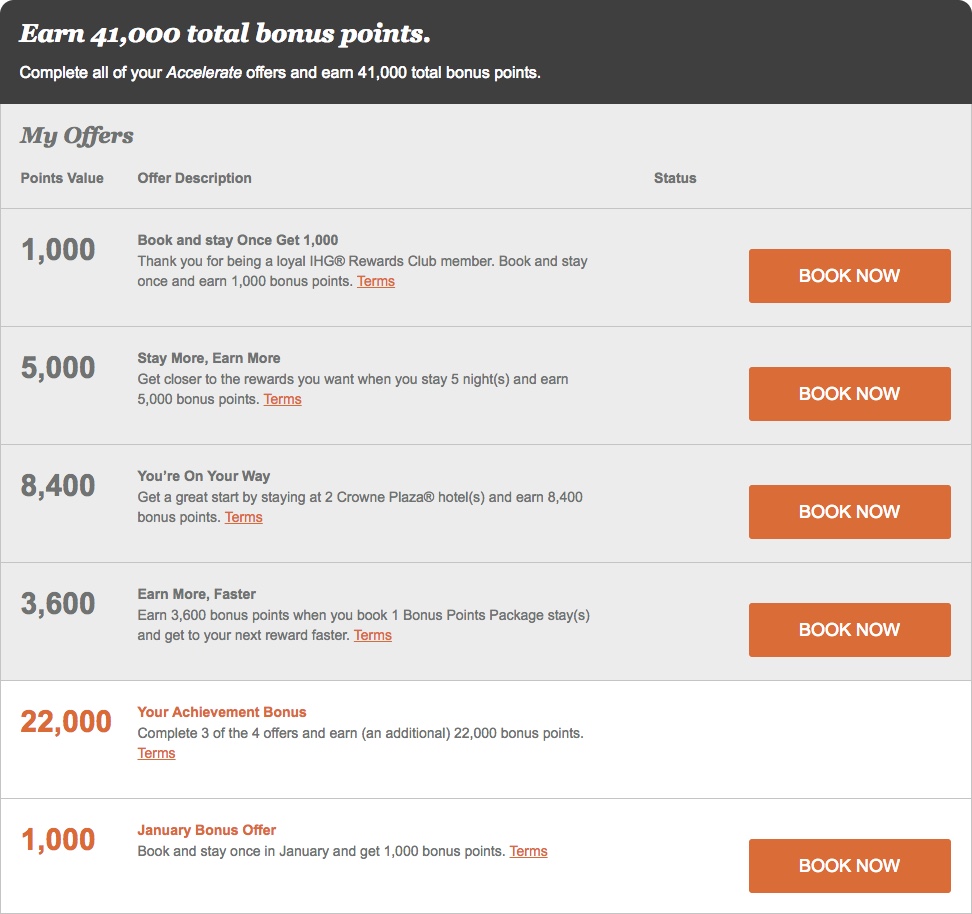
Task: Click BOOK NOW for Stay More, Earn More
Action: 849,394
